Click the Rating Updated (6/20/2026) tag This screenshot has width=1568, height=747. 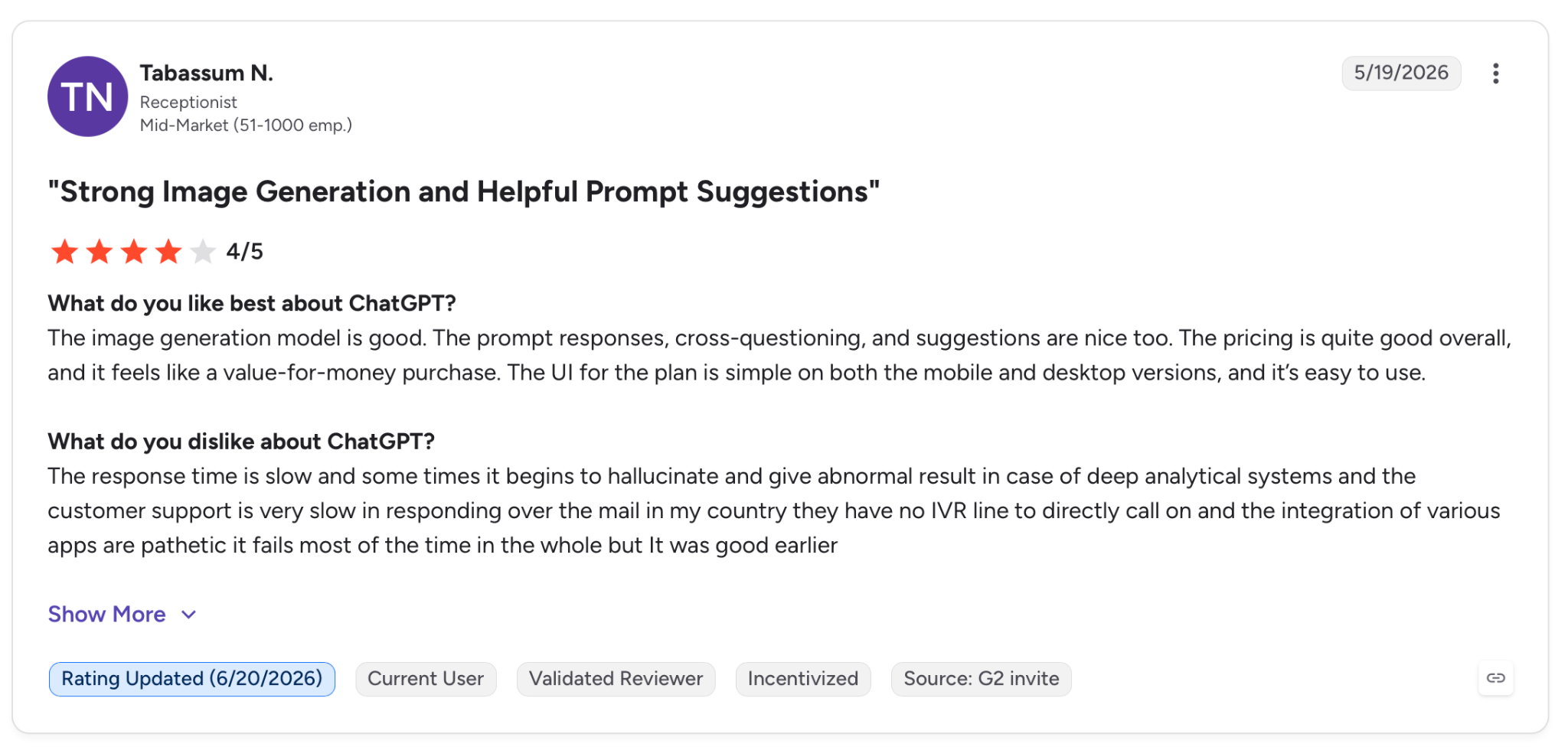click(x=192, y=679)
